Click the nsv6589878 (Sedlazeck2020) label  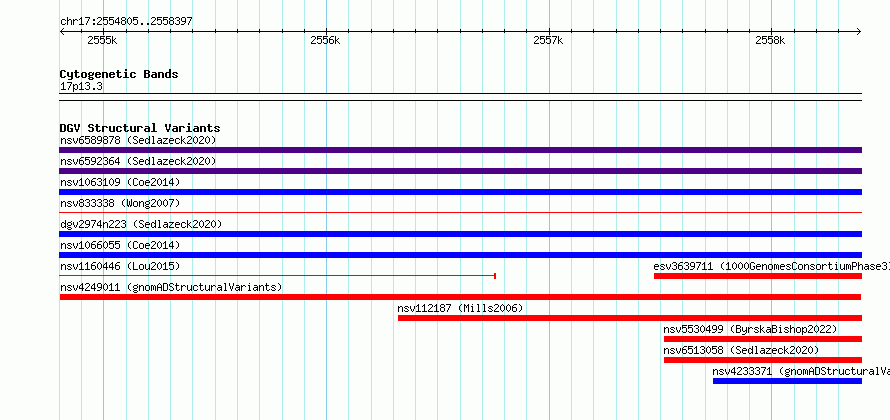138,140
